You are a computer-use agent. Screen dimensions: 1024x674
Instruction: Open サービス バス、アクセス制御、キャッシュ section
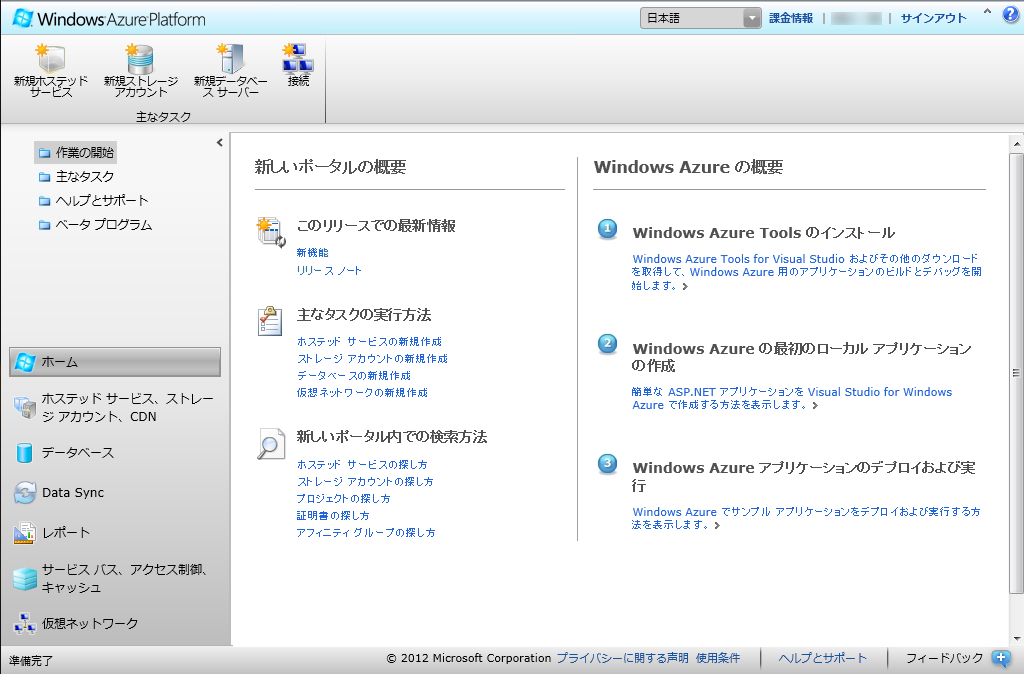[x=115, y=579]
